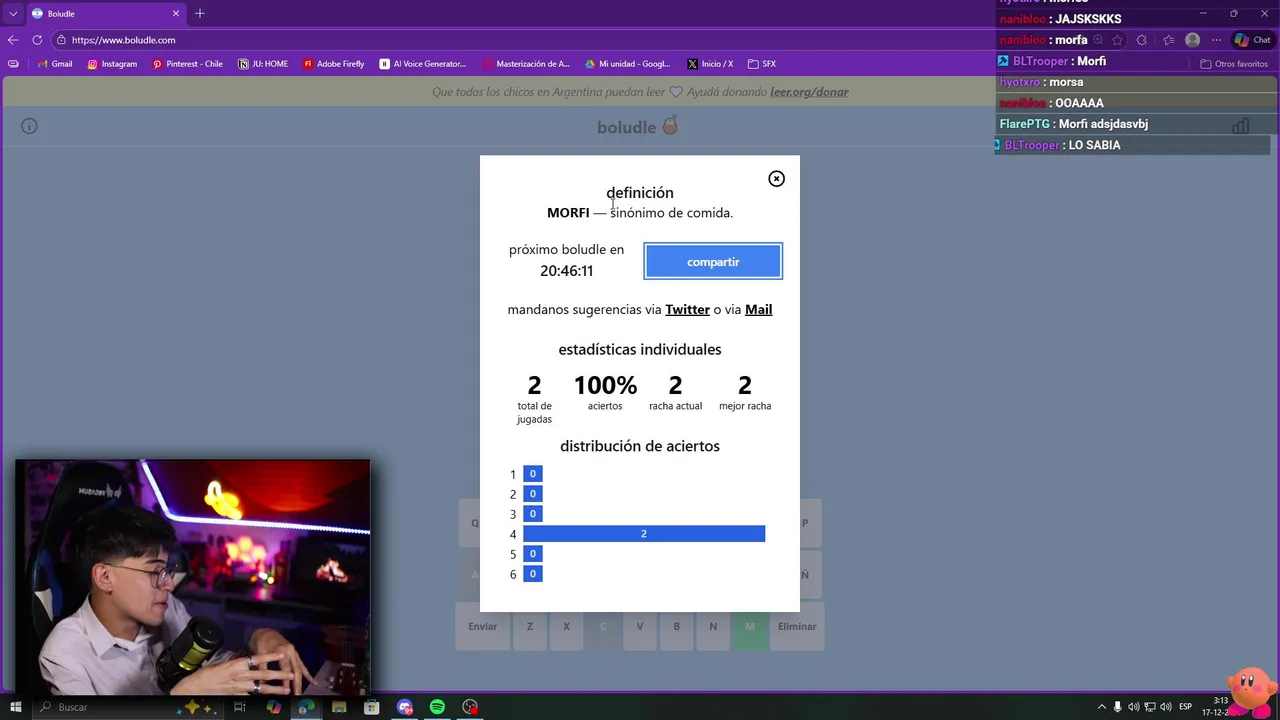Open the Twitter suggestions link
This screenshot has height=720, width=1280.
click(687, 310)
